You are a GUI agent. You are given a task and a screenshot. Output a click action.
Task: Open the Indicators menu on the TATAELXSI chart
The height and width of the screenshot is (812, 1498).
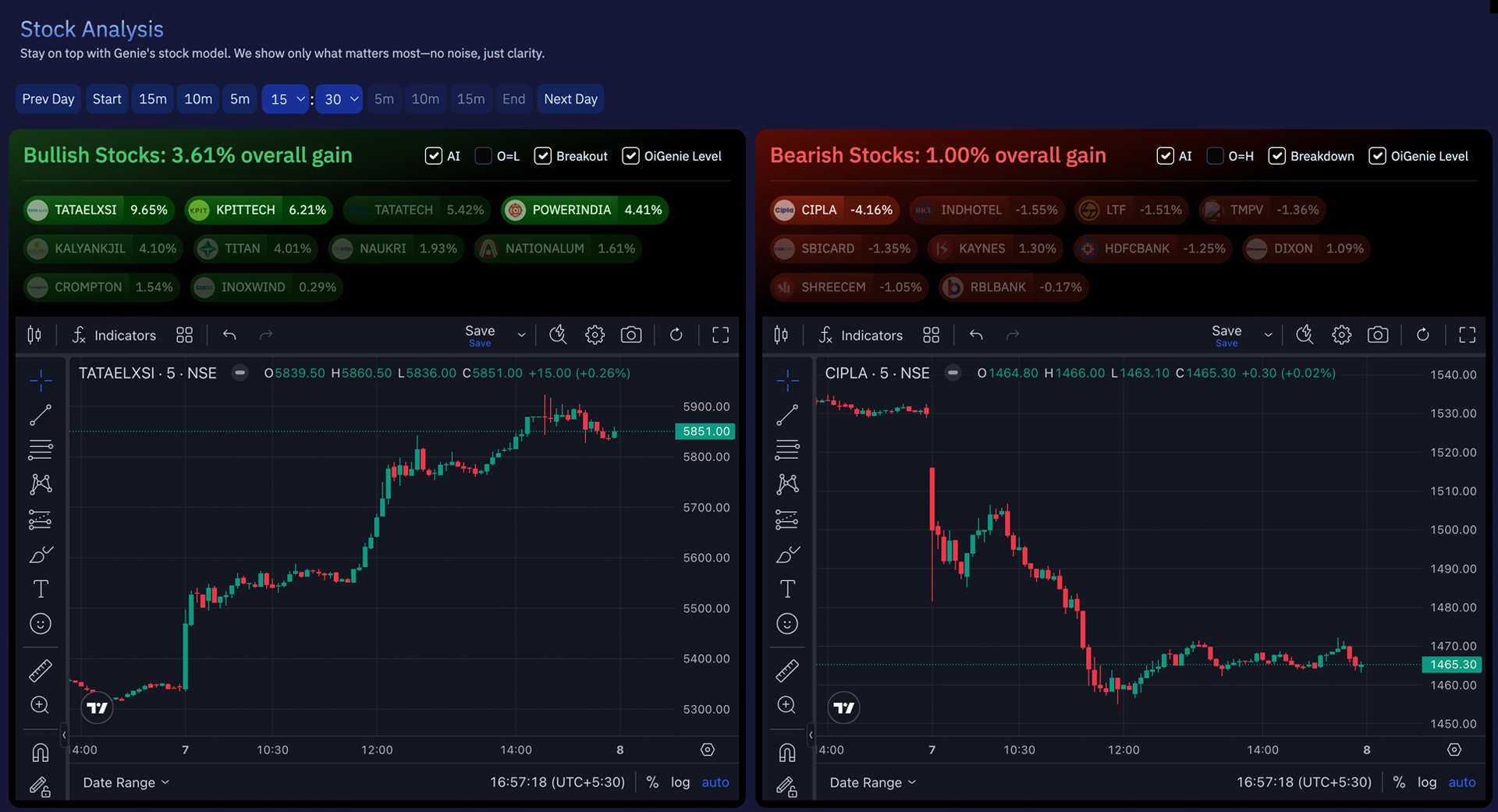click(x=113, y=335)
